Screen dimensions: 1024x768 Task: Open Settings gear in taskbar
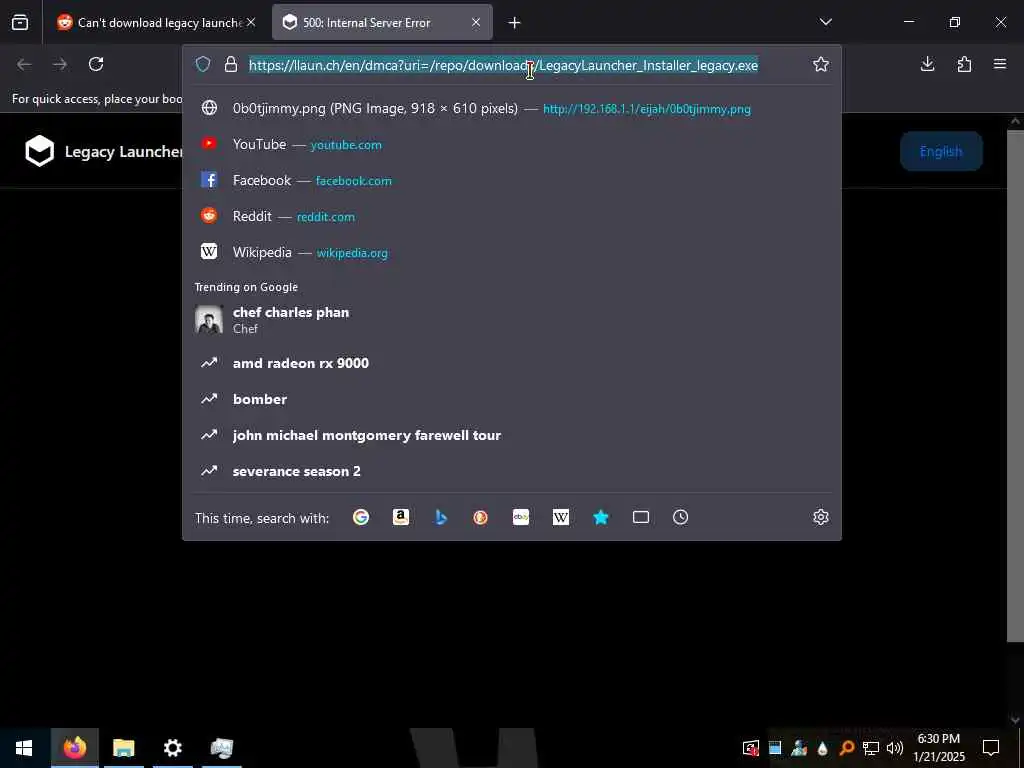pos(172,748)
